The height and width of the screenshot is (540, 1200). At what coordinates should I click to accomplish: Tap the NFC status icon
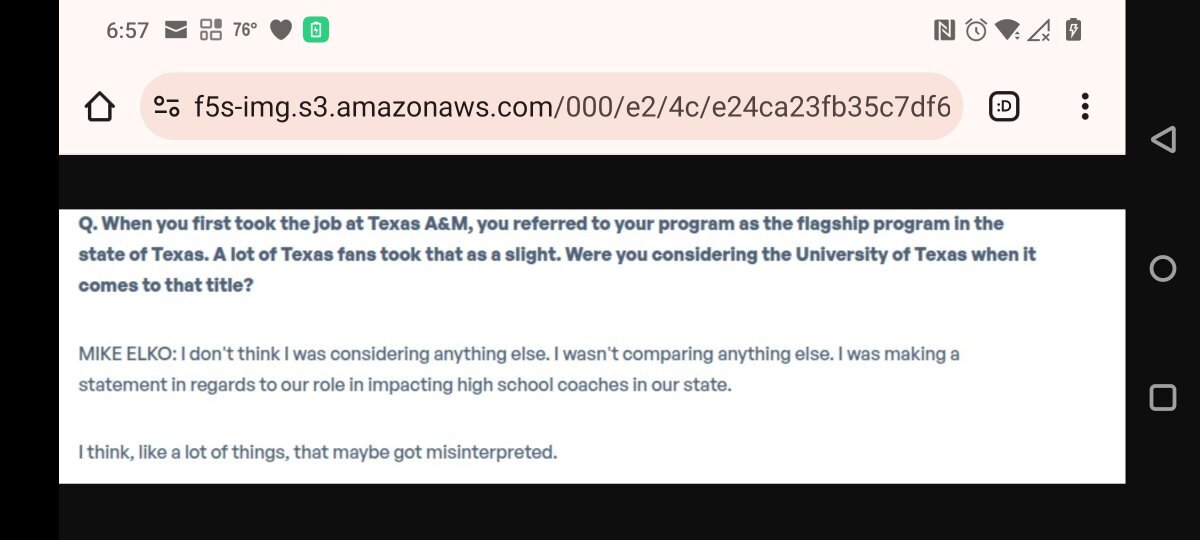tap(944, 30)
